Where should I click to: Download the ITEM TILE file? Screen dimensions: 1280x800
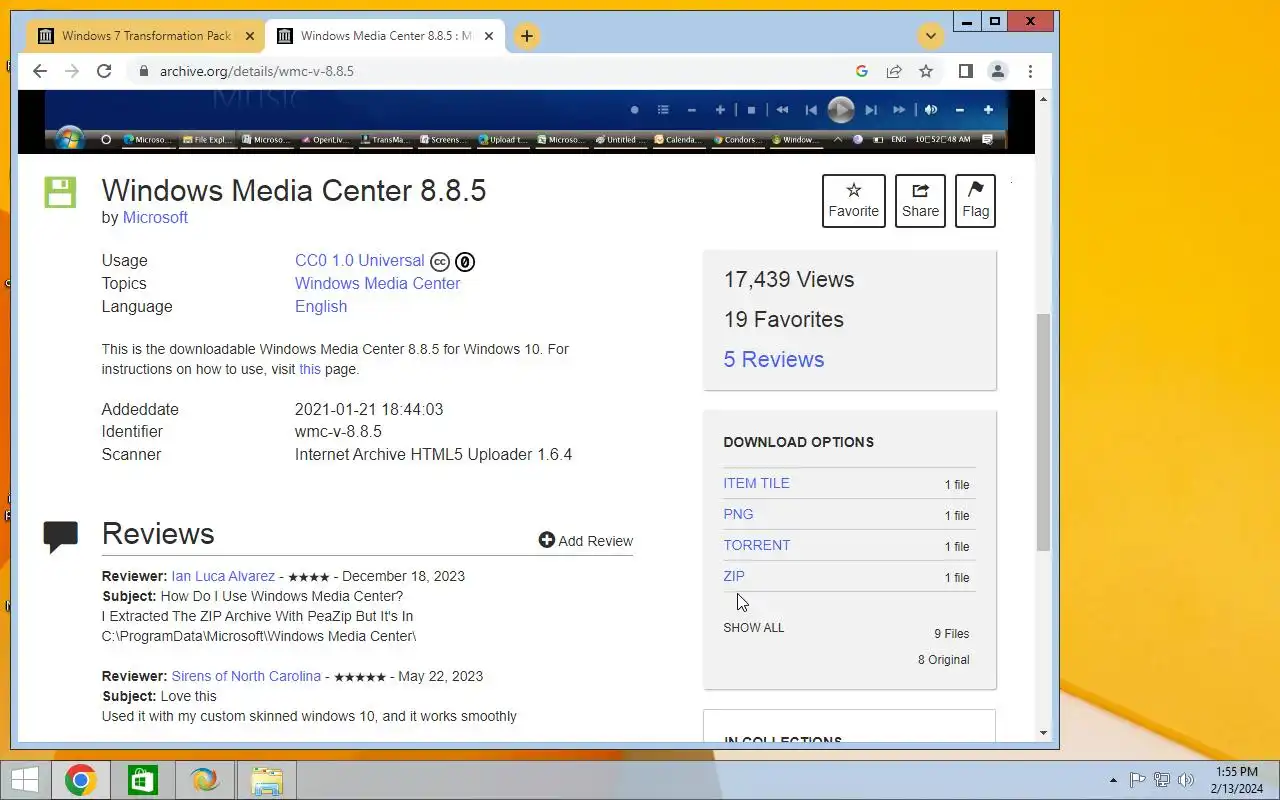click(x=756, y=483)
